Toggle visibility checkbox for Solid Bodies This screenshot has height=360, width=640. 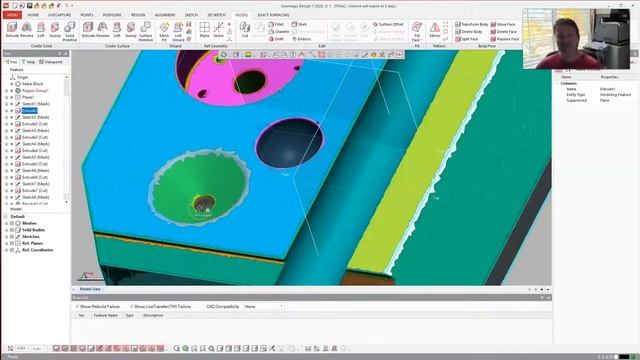coord(12,230)
